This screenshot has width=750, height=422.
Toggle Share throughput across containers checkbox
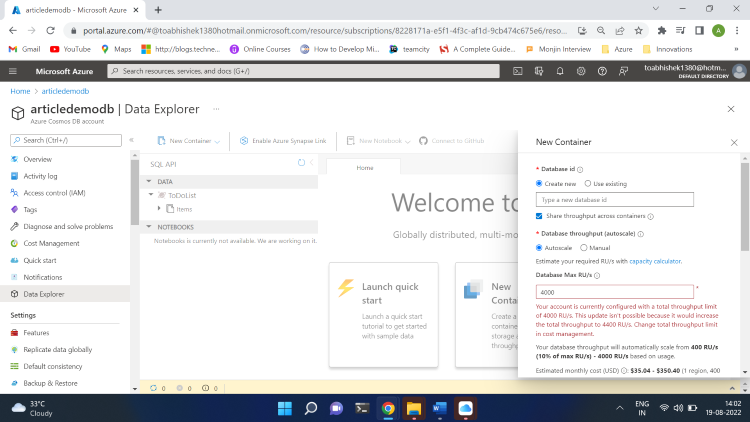539,216
